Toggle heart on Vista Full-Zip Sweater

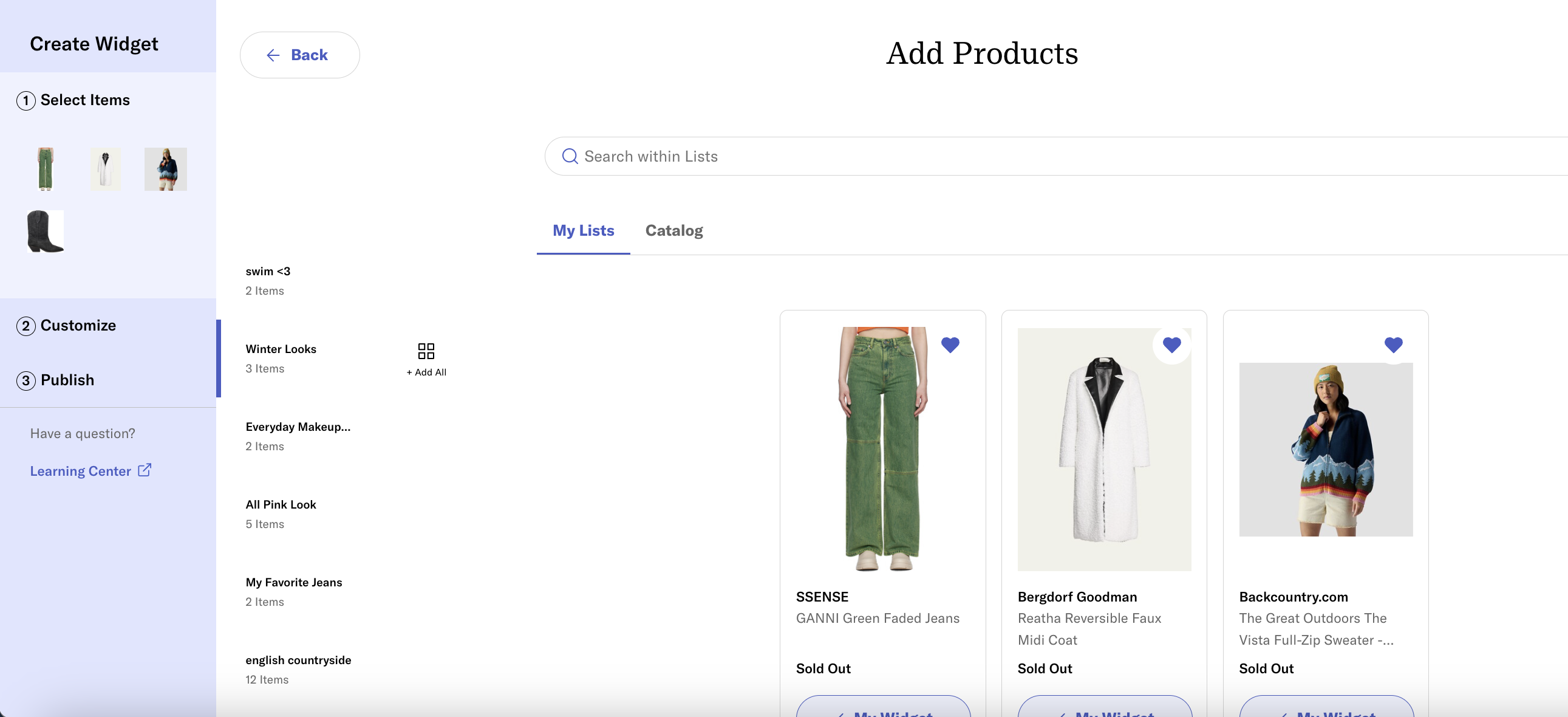1393,345
